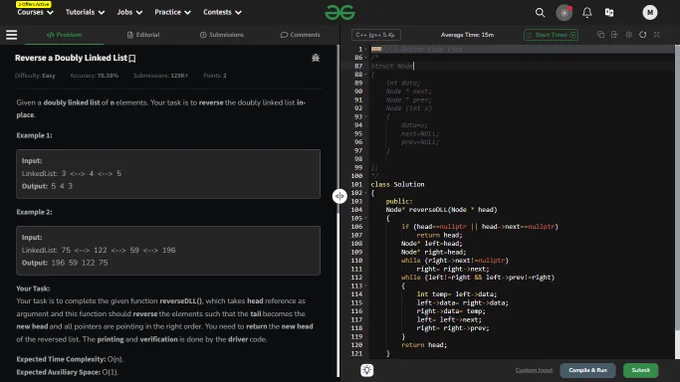The width and height of the screenshot is (680, 382).
Task: Collapse code fold at line 102
Action: point(366,193)
